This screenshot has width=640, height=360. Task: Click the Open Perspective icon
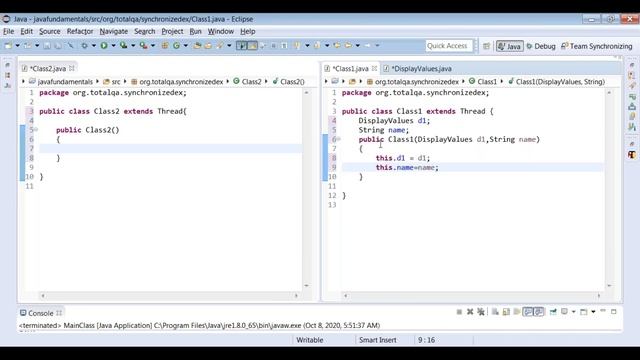pyautogui.click(x=486, y=46)
